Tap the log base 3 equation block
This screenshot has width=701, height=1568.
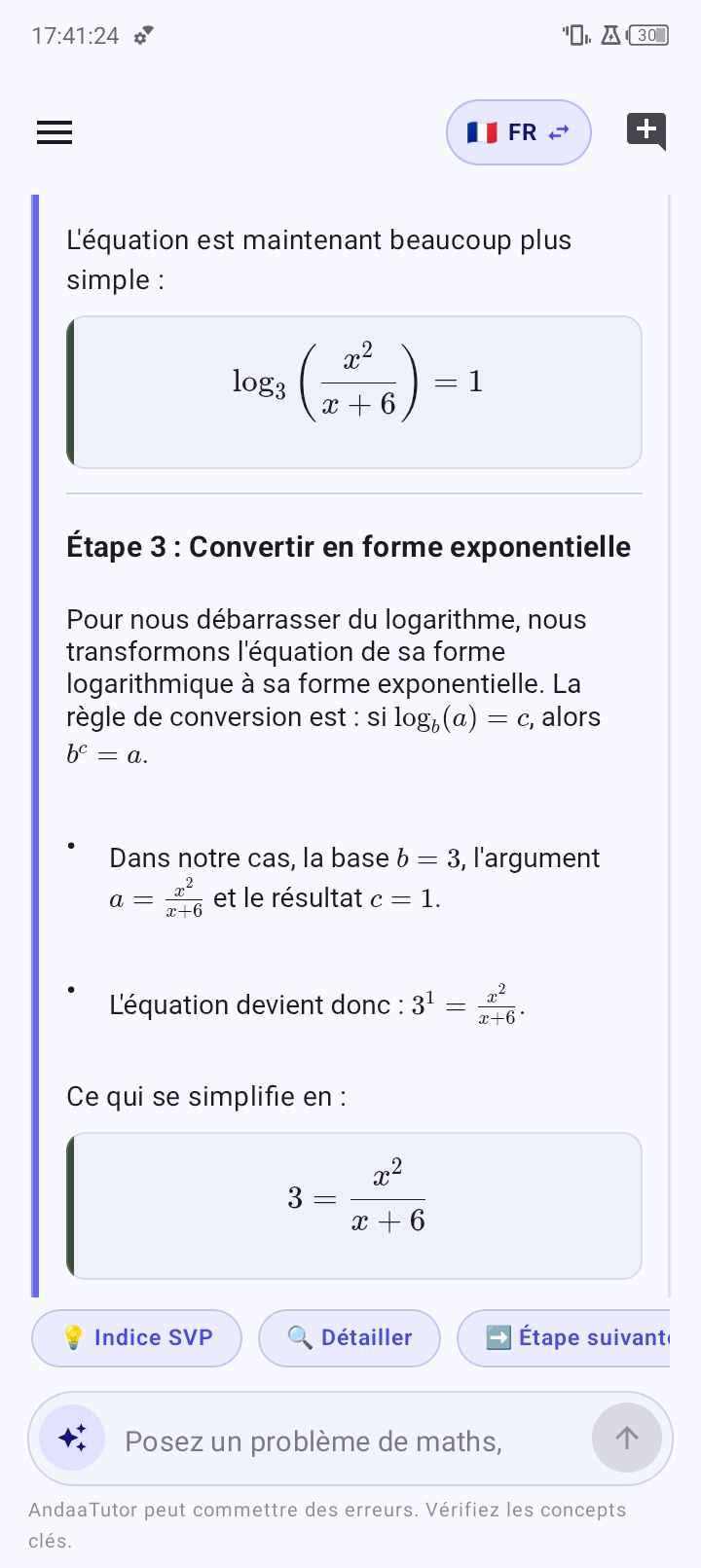(354, 392)
